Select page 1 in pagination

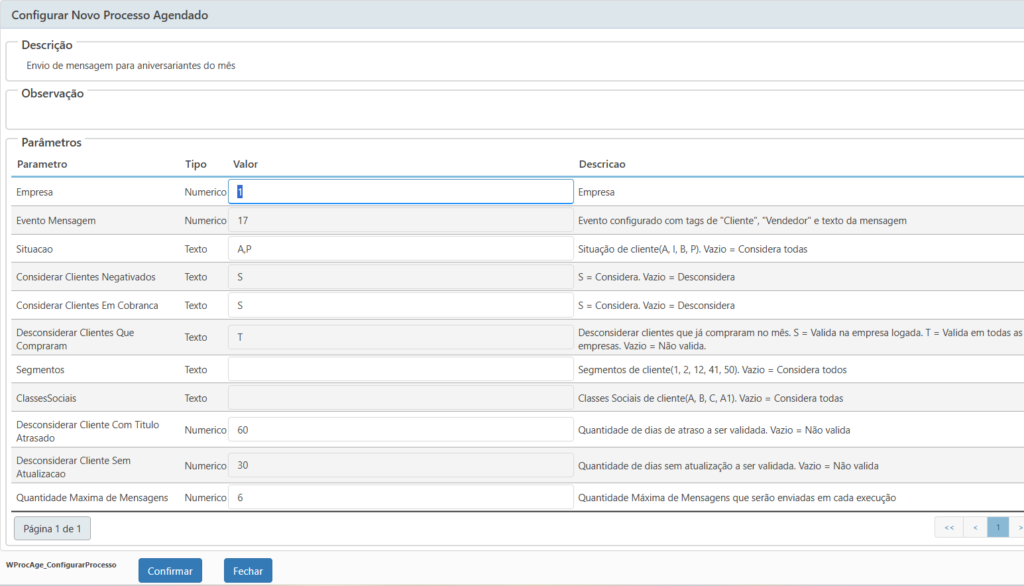(998, 527)
